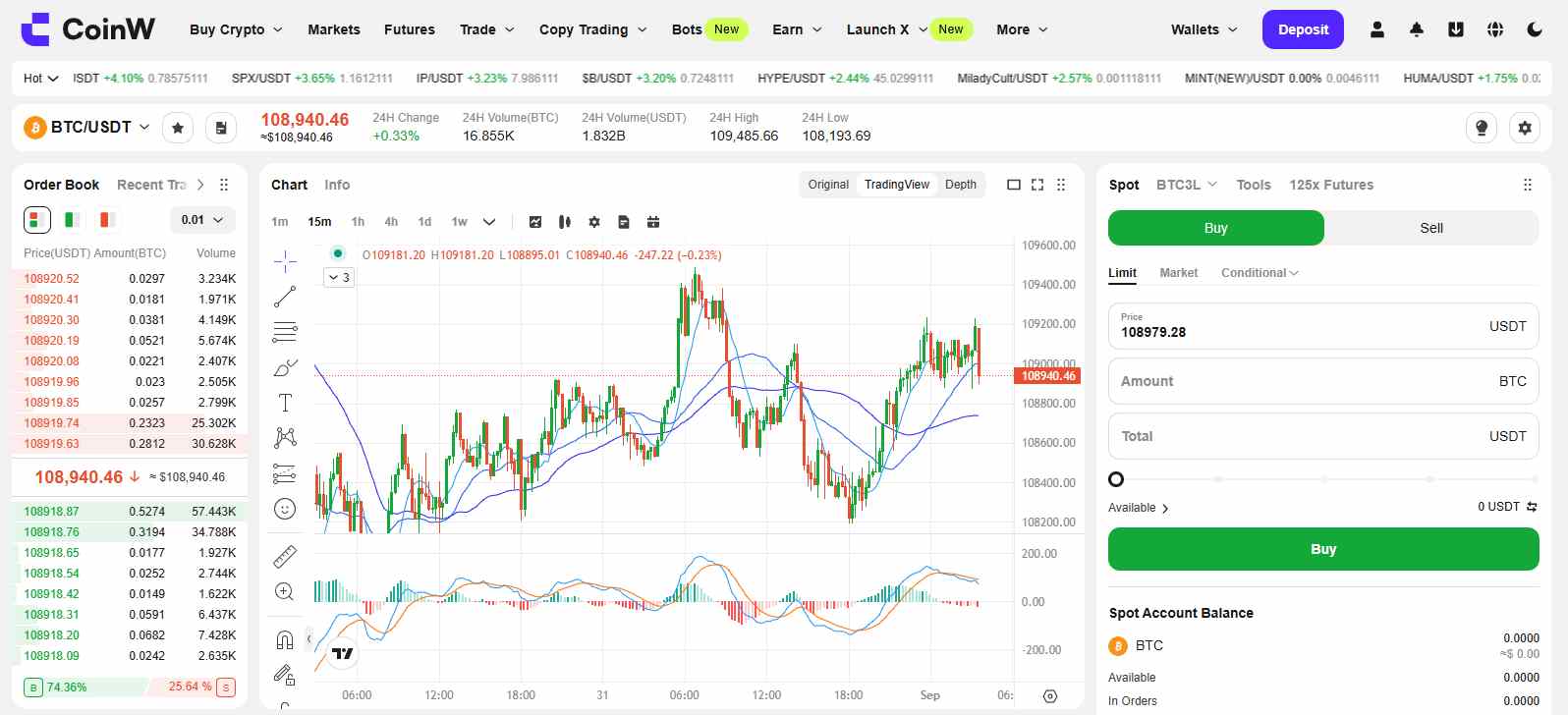This screenshot has height=715, width=1568.
Task: Switch chart to Depth view
Action: click(960, 185)
